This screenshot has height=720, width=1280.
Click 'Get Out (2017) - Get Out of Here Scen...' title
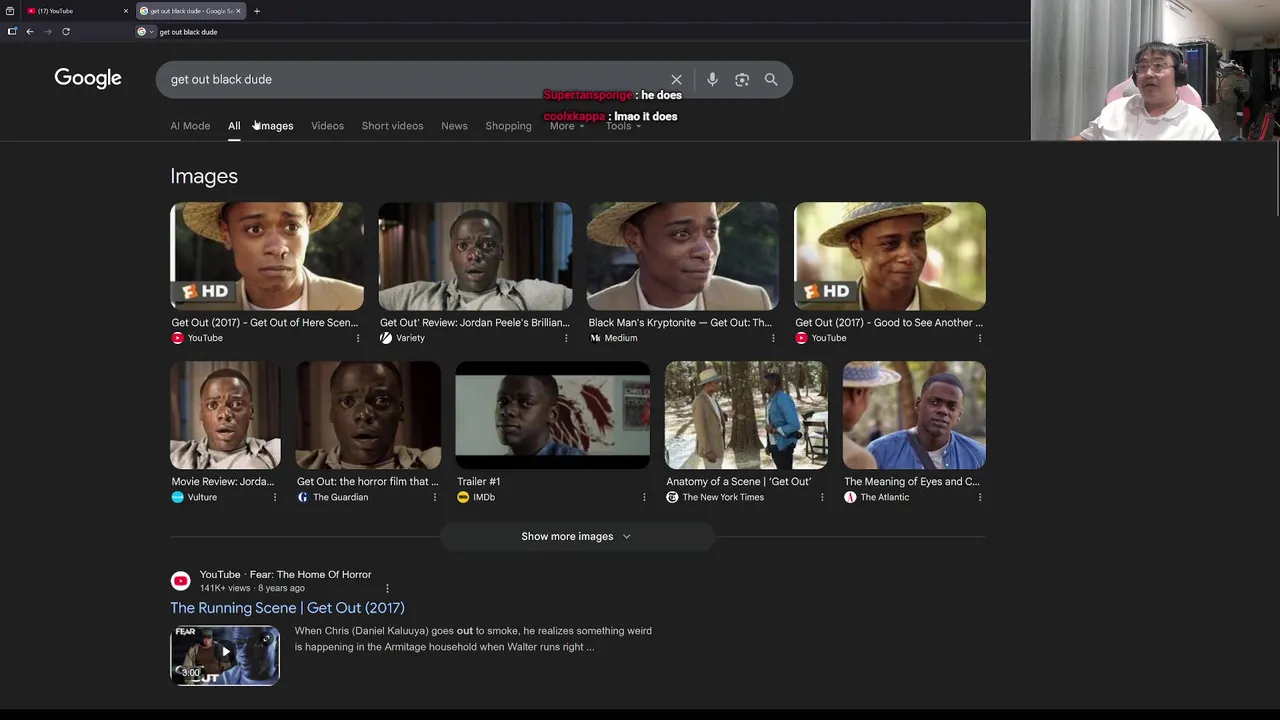click(265, 323)
